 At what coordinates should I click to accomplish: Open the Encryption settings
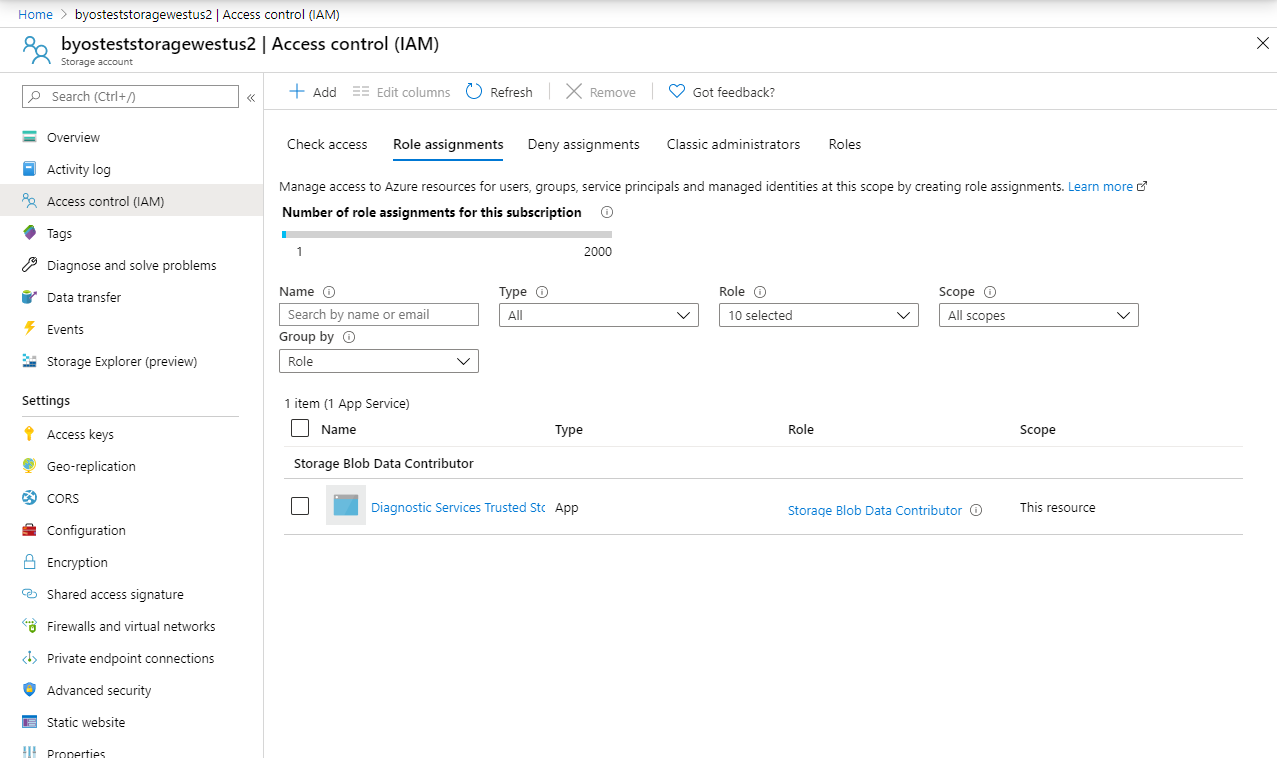click(x=77, y=562)
